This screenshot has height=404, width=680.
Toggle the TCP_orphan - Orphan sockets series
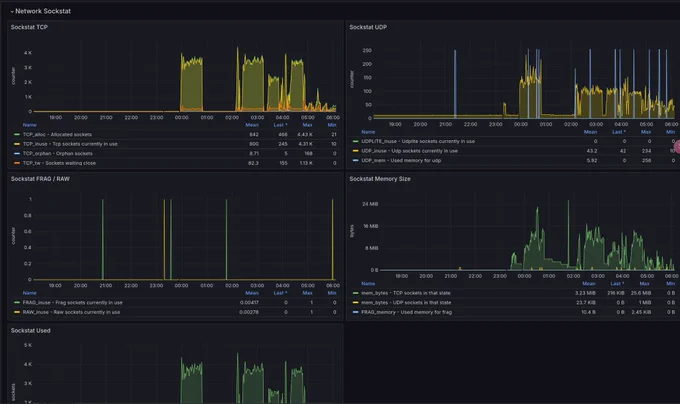pos(58,153)
